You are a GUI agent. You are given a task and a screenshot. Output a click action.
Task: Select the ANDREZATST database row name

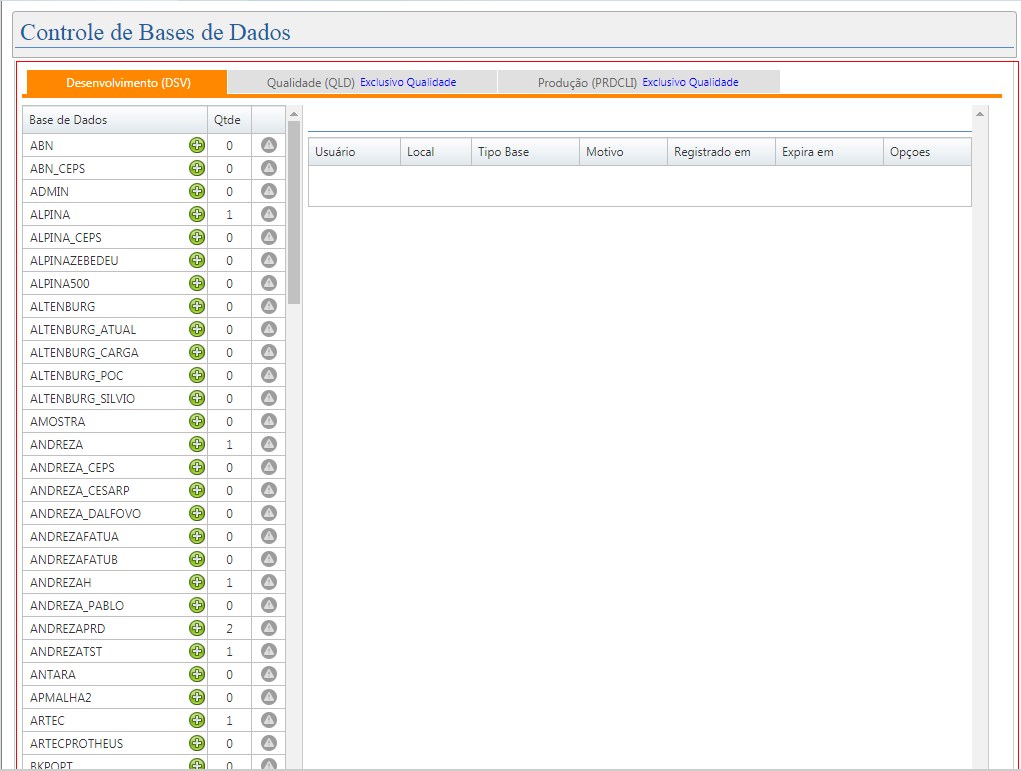tap(66, 651)
